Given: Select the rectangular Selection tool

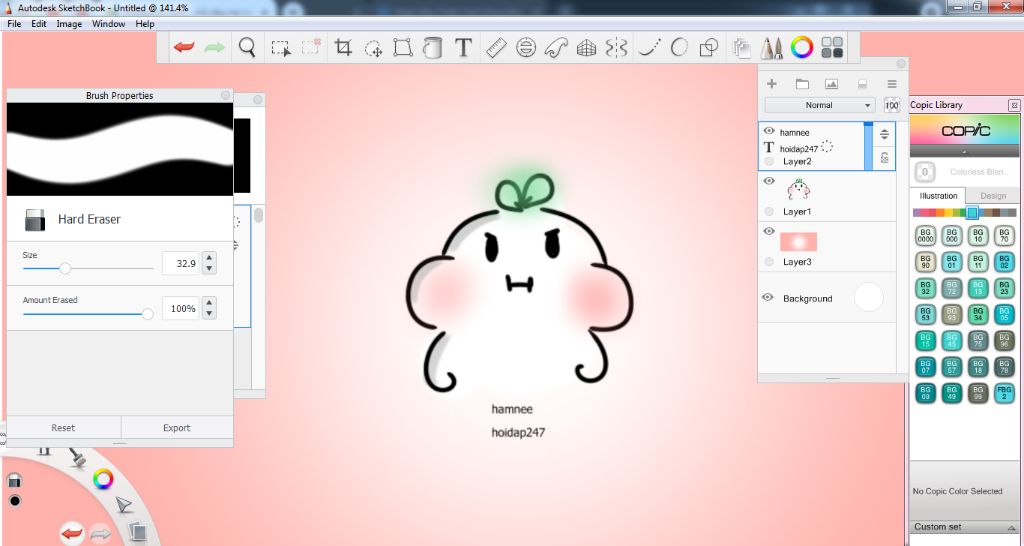Looking at the screenshot, I should click(x=281, y=48).
